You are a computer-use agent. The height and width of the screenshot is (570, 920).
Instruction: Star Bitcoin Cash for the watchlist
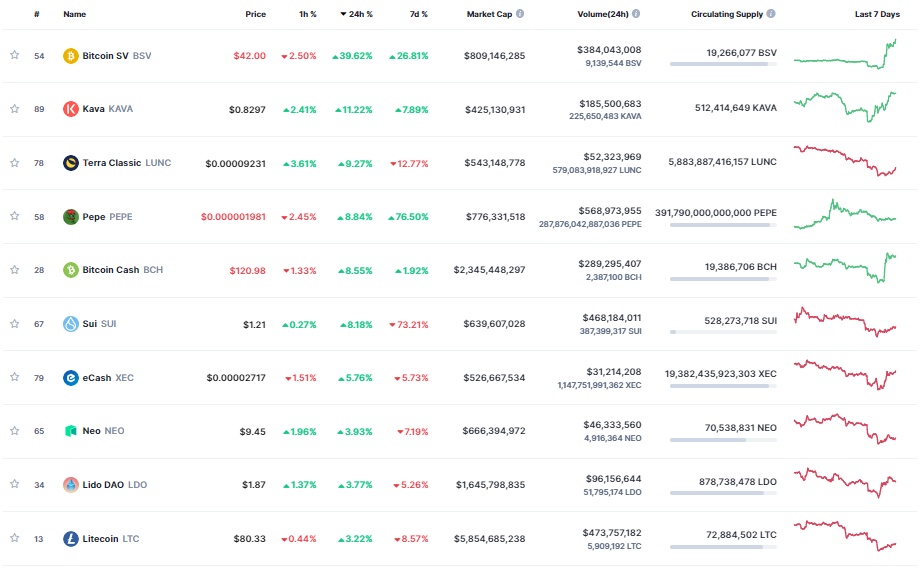[x=15, y=270]
